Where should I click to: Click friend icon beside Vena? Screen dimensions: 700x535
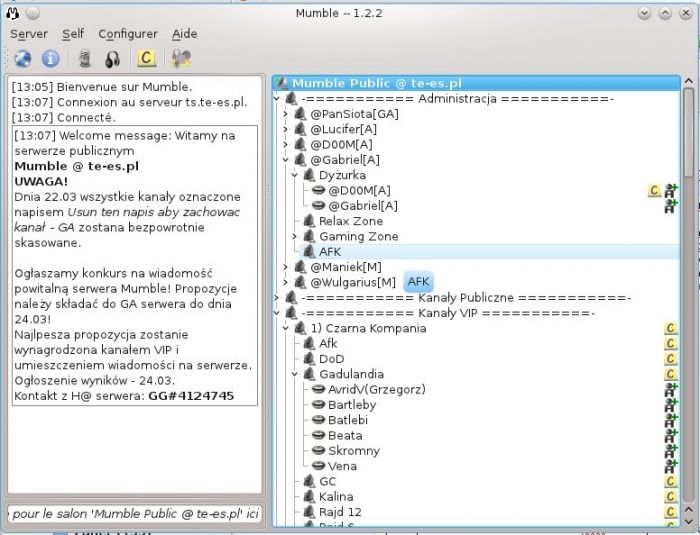coord(671,466)
